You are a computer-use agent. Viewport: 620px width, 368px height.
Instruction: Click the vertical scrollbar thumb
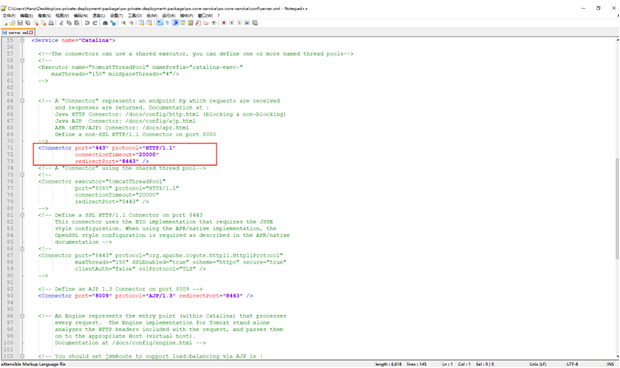(617, 208)
